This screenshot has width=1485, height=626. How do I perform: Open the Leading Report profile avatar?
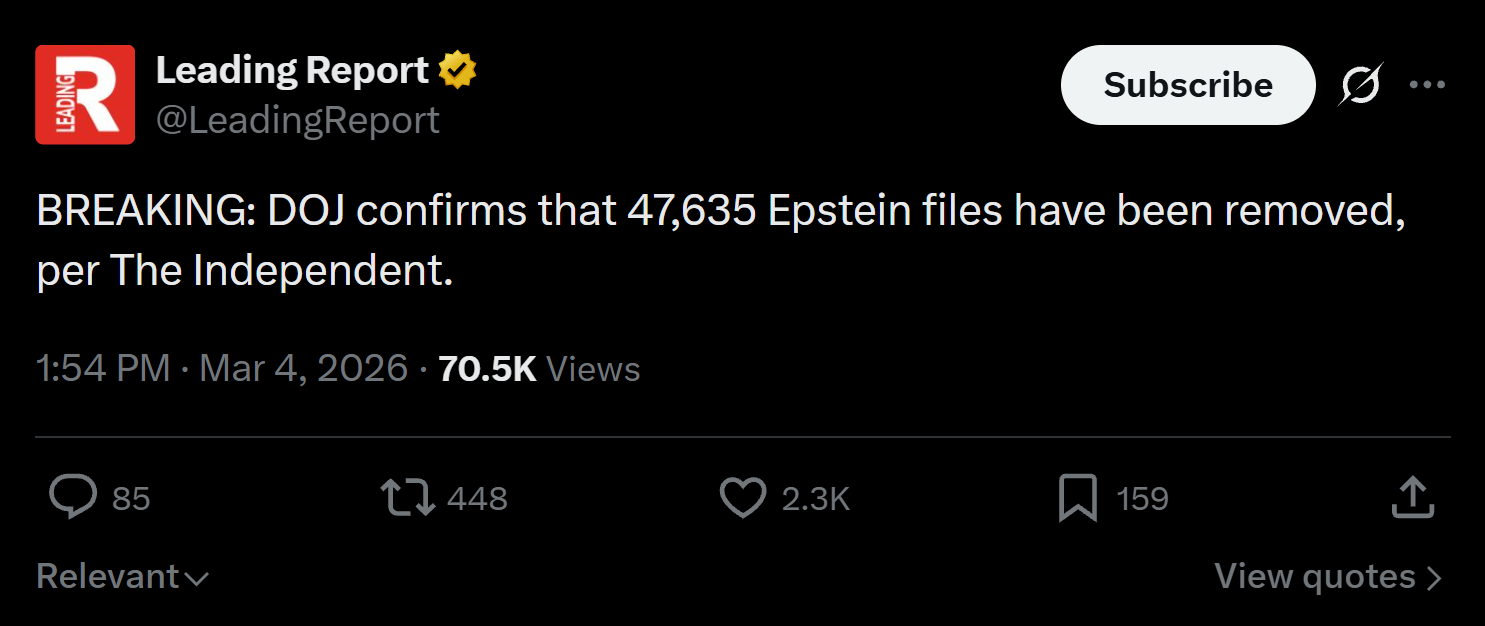(85, 95)
